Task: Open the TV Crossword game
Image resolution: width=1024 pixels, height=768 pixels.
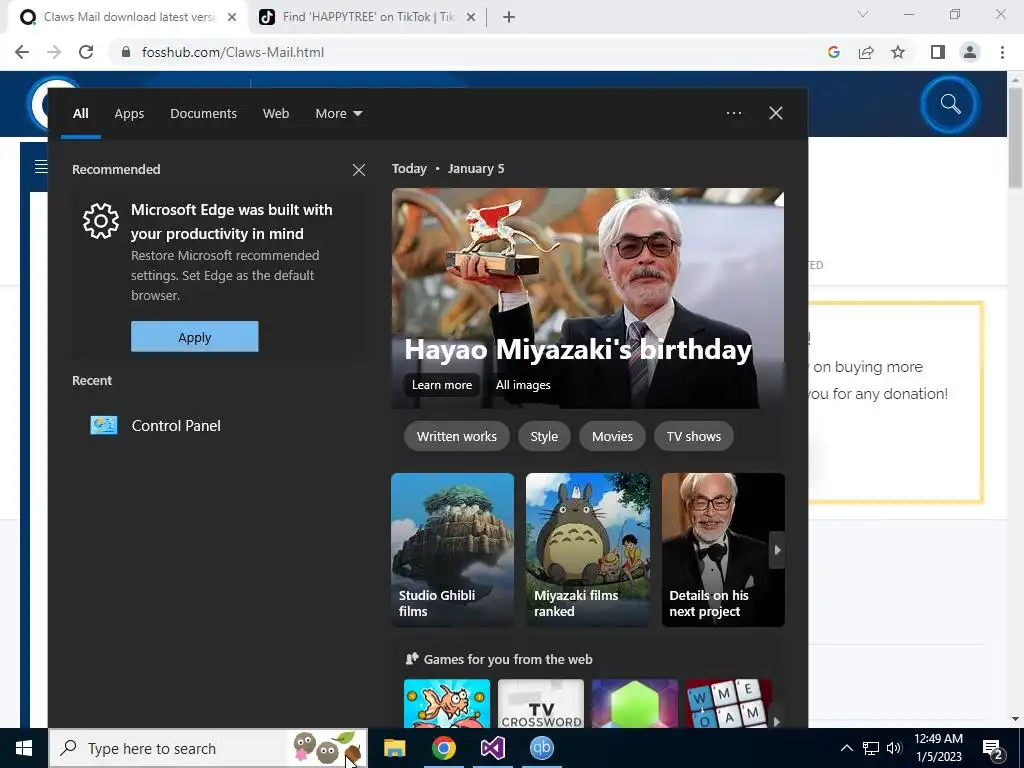Action: coord(541,704)
